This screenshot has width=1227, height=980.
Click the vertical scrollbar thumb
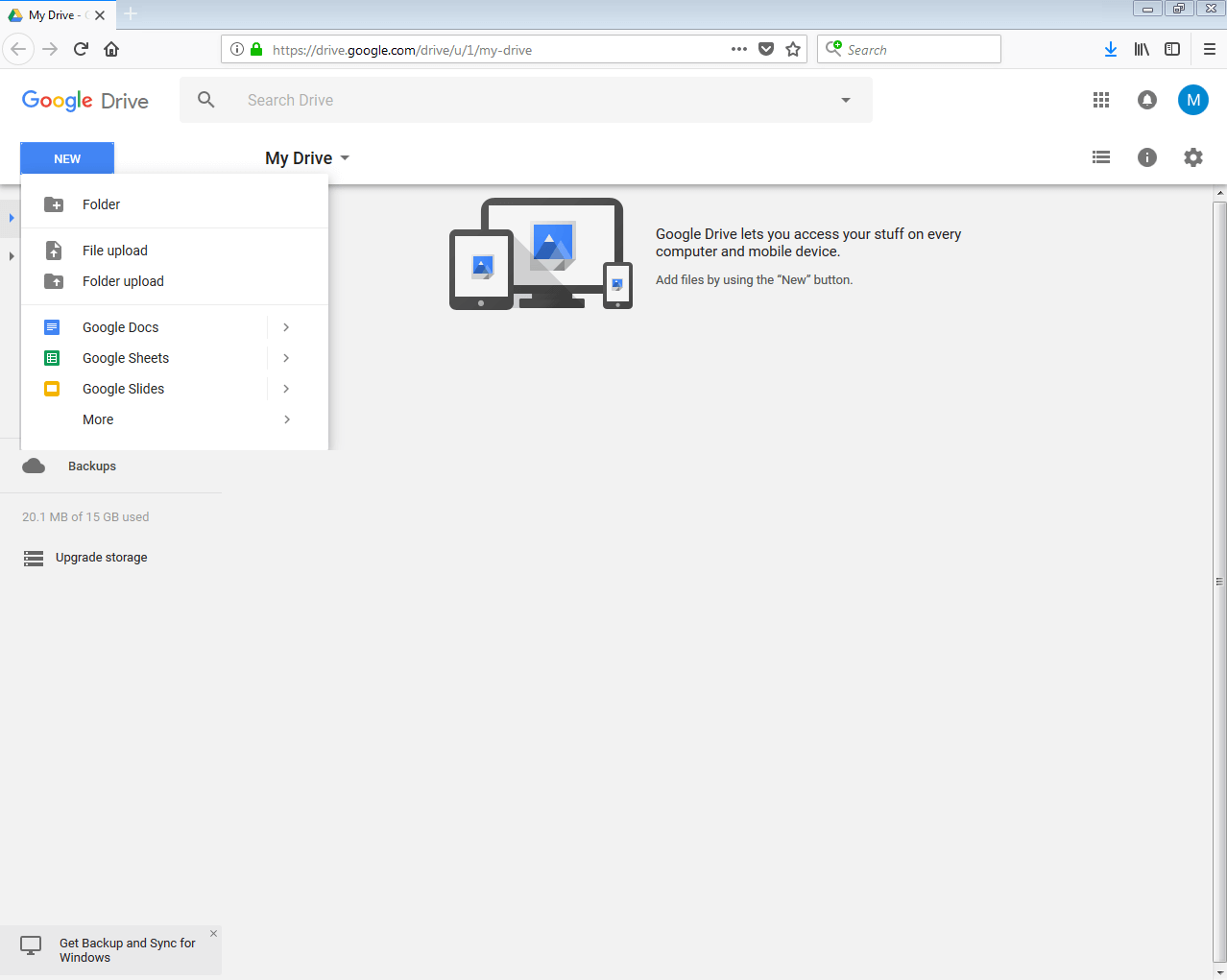[1219, 581]
